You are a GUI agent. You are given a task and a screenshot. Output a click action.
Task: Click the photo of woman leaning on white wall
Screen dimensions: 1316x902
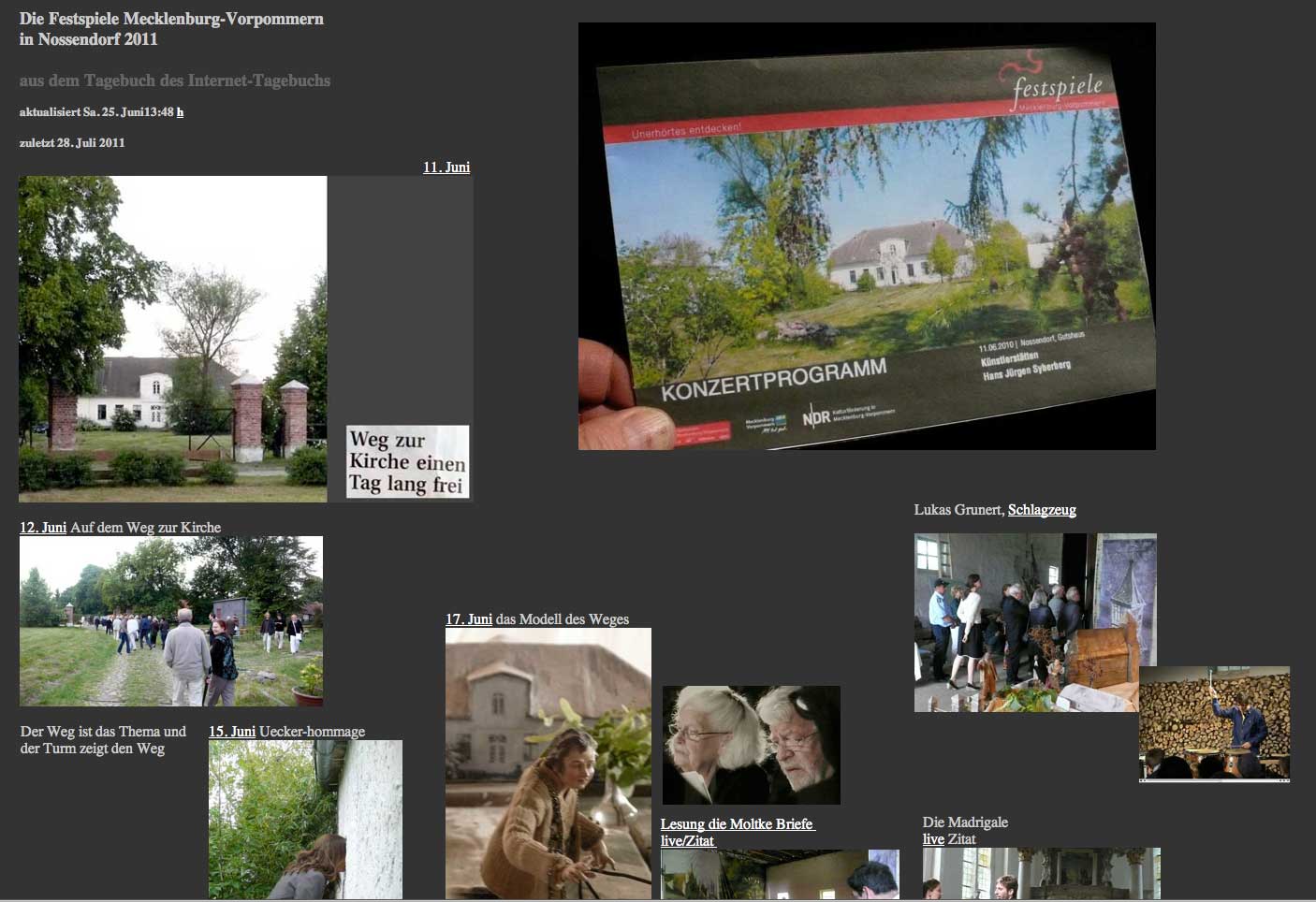tap(305, 819)
